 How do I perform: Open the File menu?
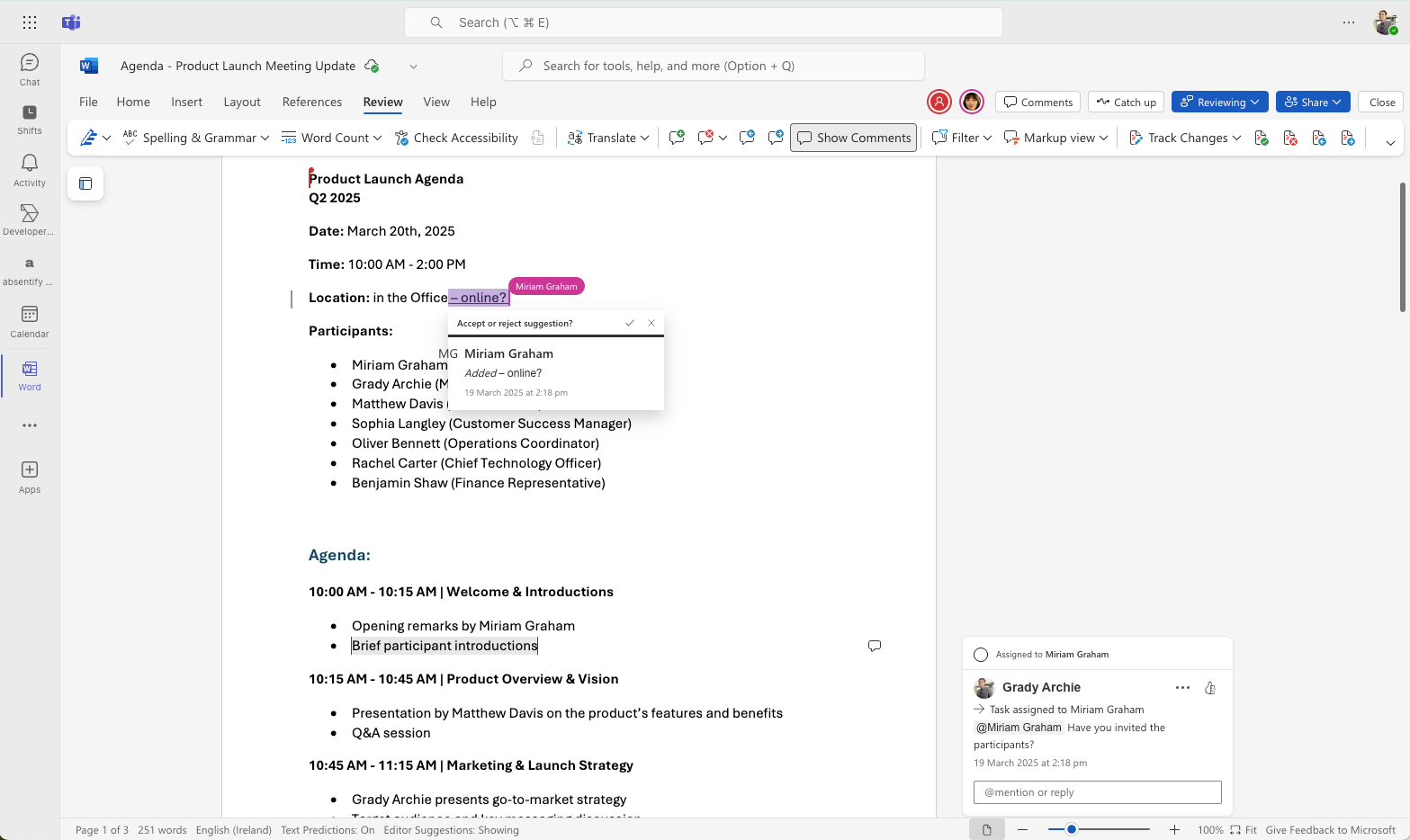click(88, 102)
